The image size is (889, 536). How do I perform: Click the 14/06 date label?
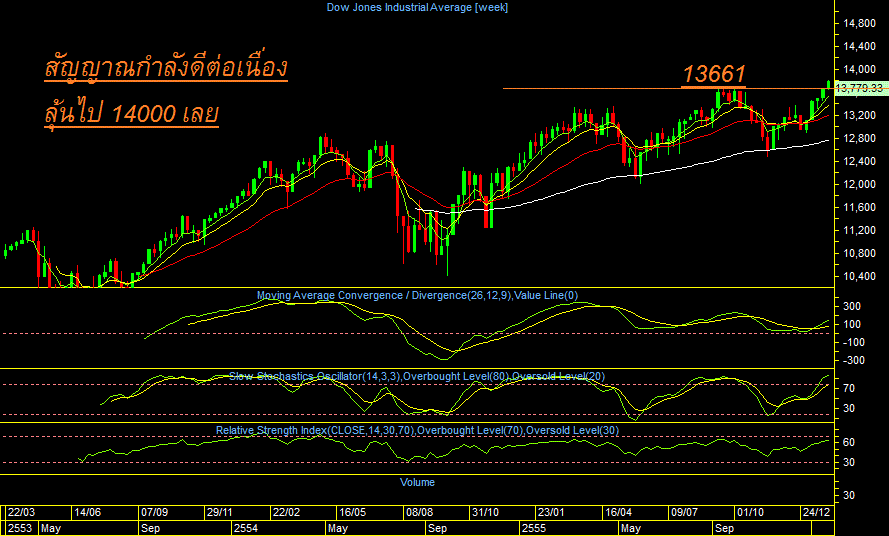(87, 513)
